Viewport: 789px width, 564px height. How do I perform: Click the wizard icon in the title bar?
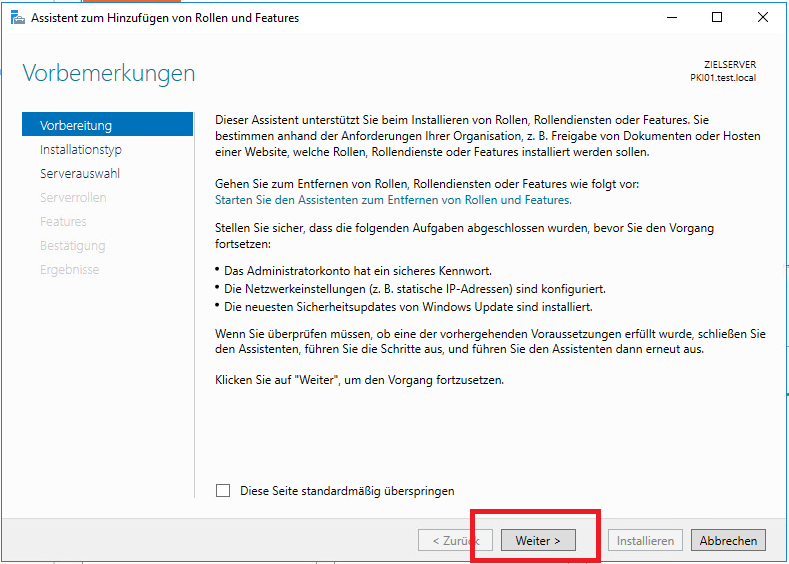coord(17,18)
